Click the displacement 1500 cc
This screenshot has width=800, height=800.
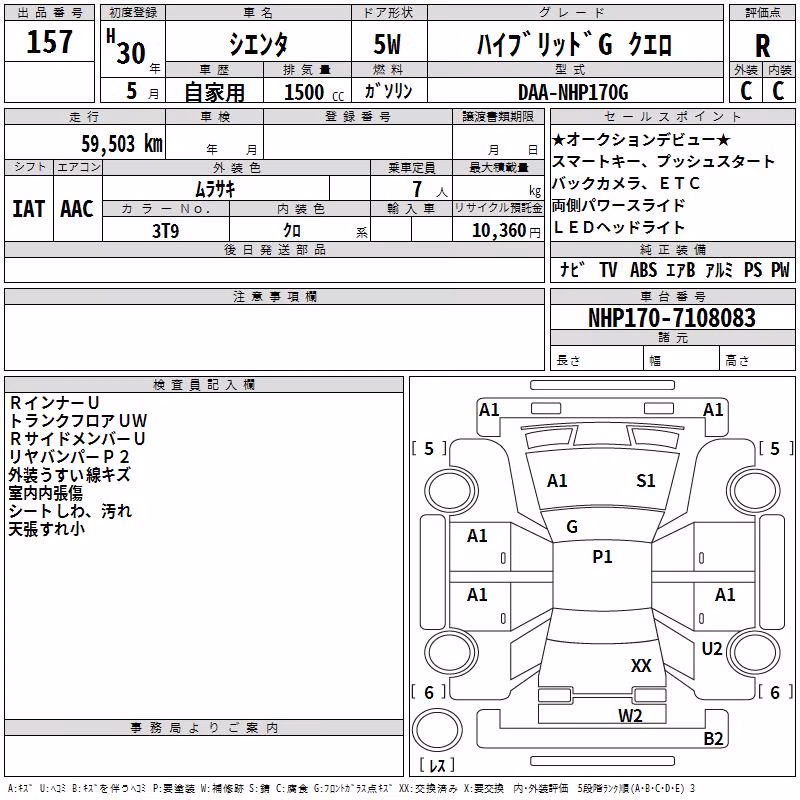314,92
